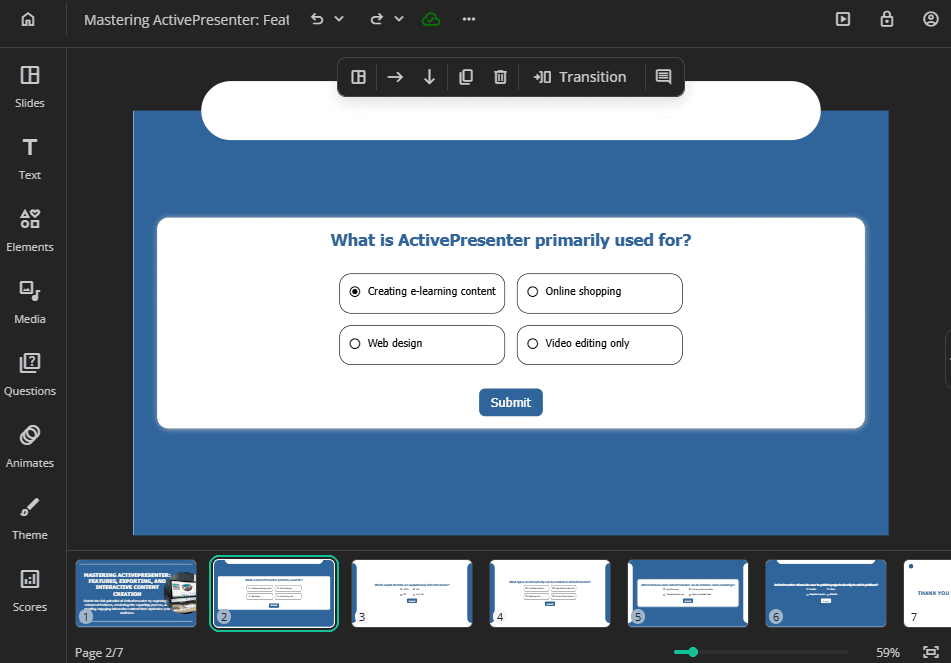Image resolution: width=951 pixels, height=663 pixels.
Task: Open the Questions panel
Action: [x=30, y=375]
